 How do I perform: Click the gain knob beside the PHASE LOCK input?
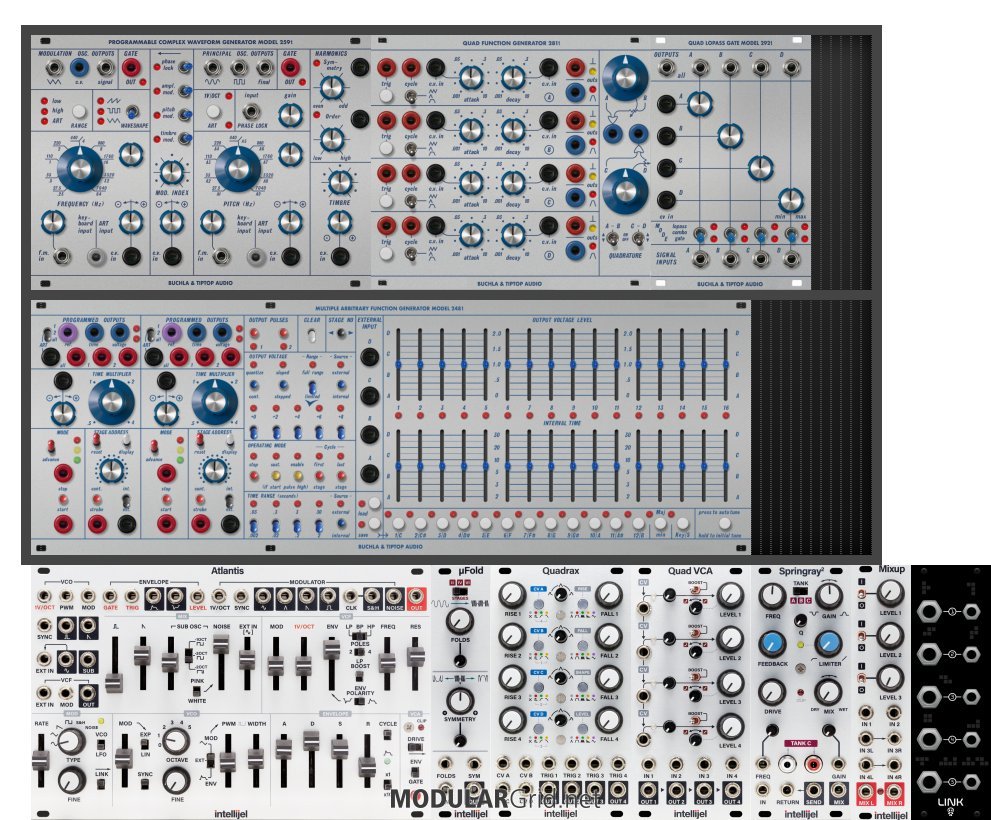(x=290, y=114)
